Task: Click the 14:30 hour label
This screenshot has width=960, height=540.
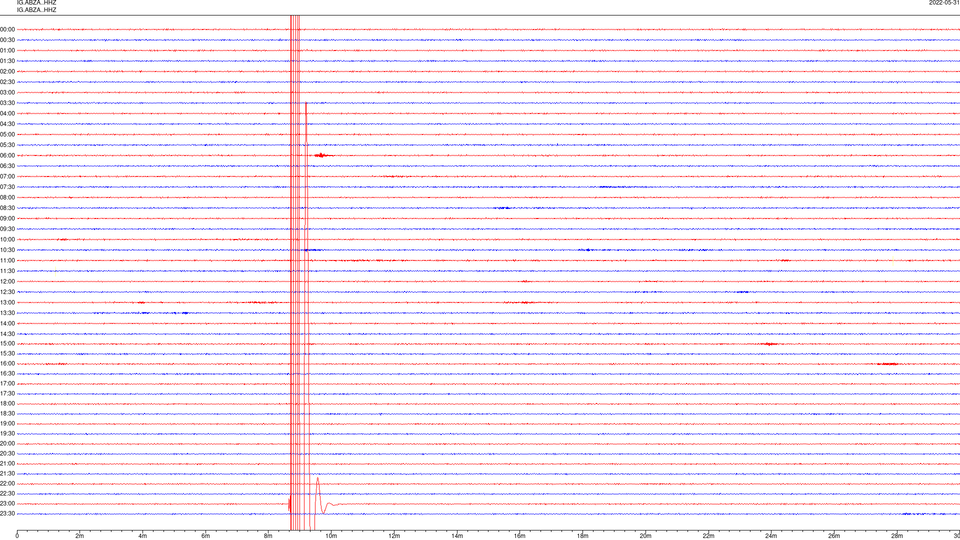Action: tap(7, 334)
